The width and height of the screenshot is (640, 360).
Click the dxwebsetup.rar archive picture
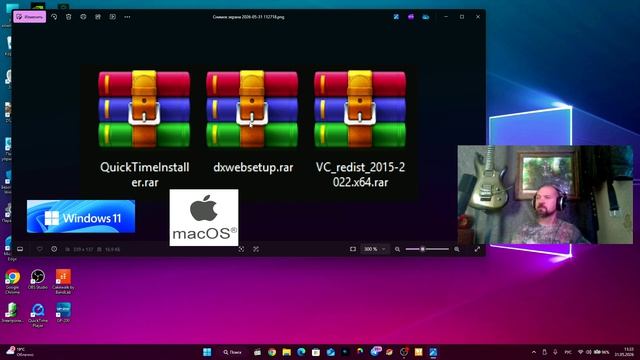(252, 109)
